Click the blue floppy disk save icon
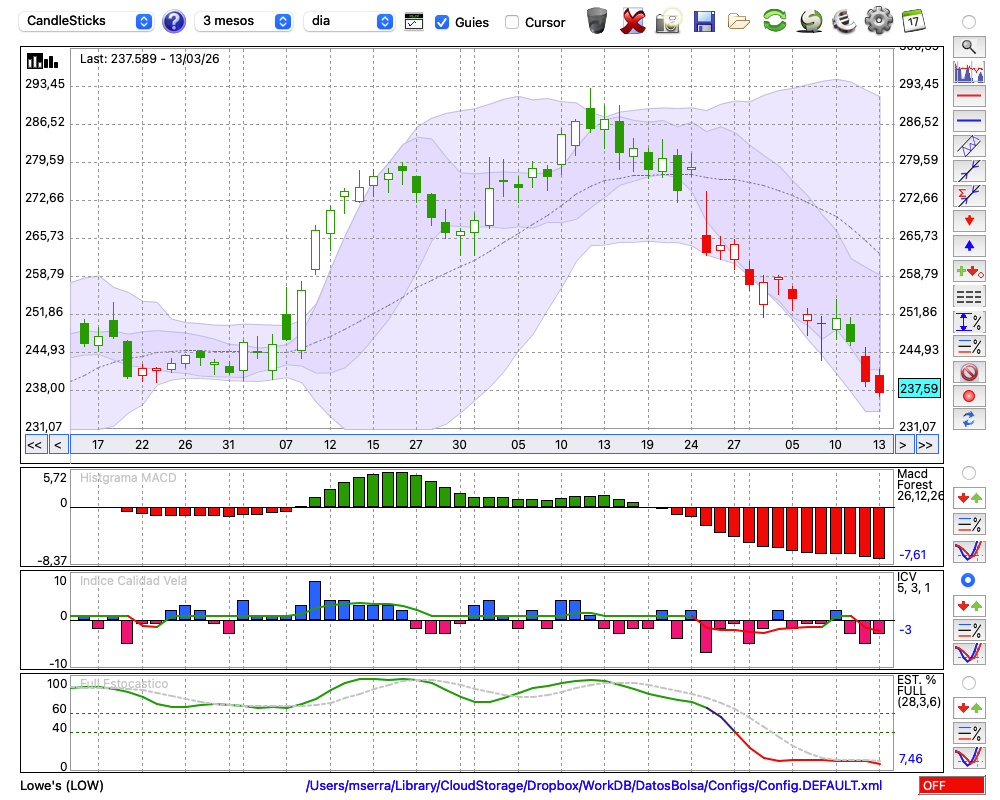1000x800 pixels. click(x=704, y=21)
